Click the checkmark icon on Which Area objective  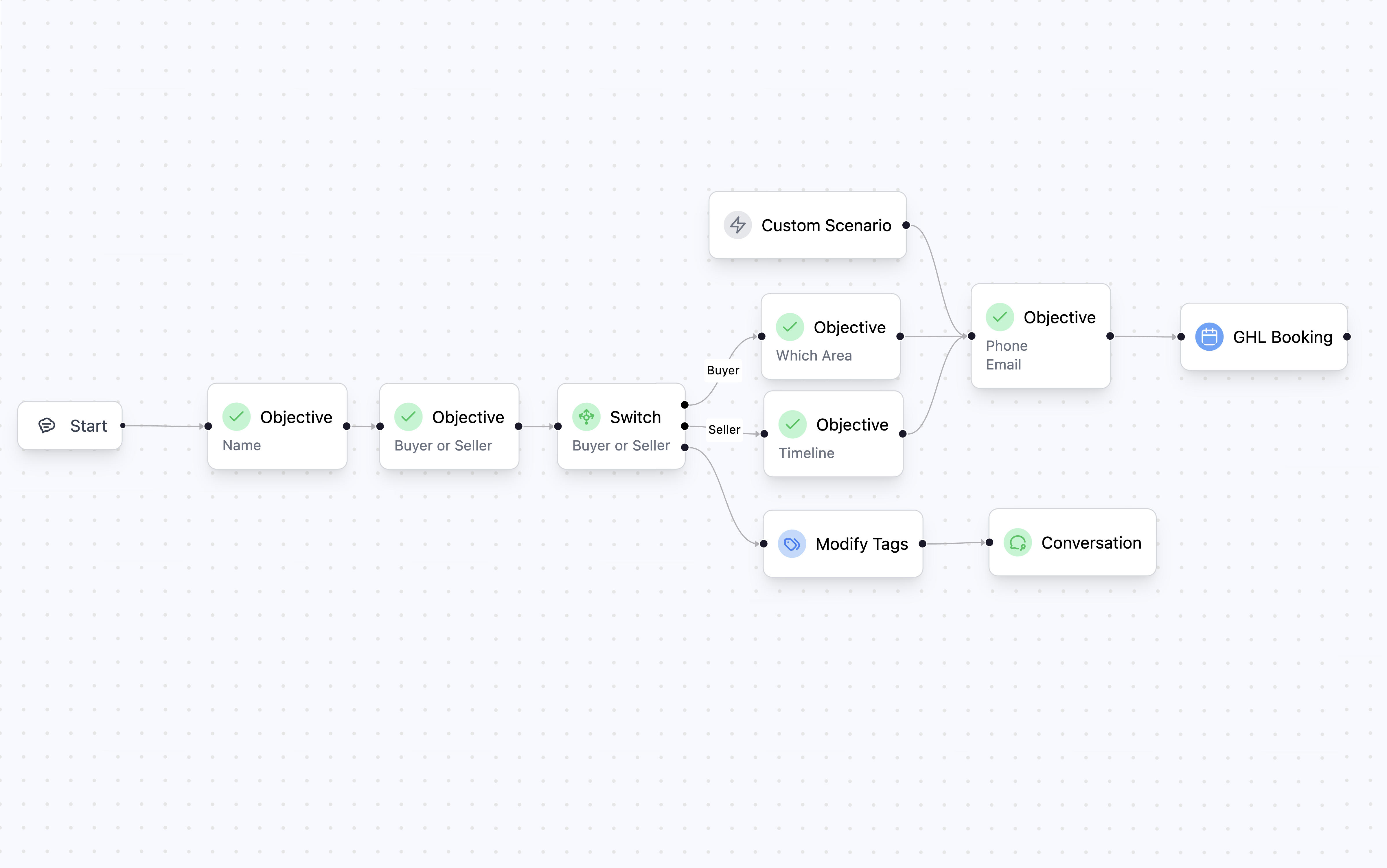coord(790,327)
